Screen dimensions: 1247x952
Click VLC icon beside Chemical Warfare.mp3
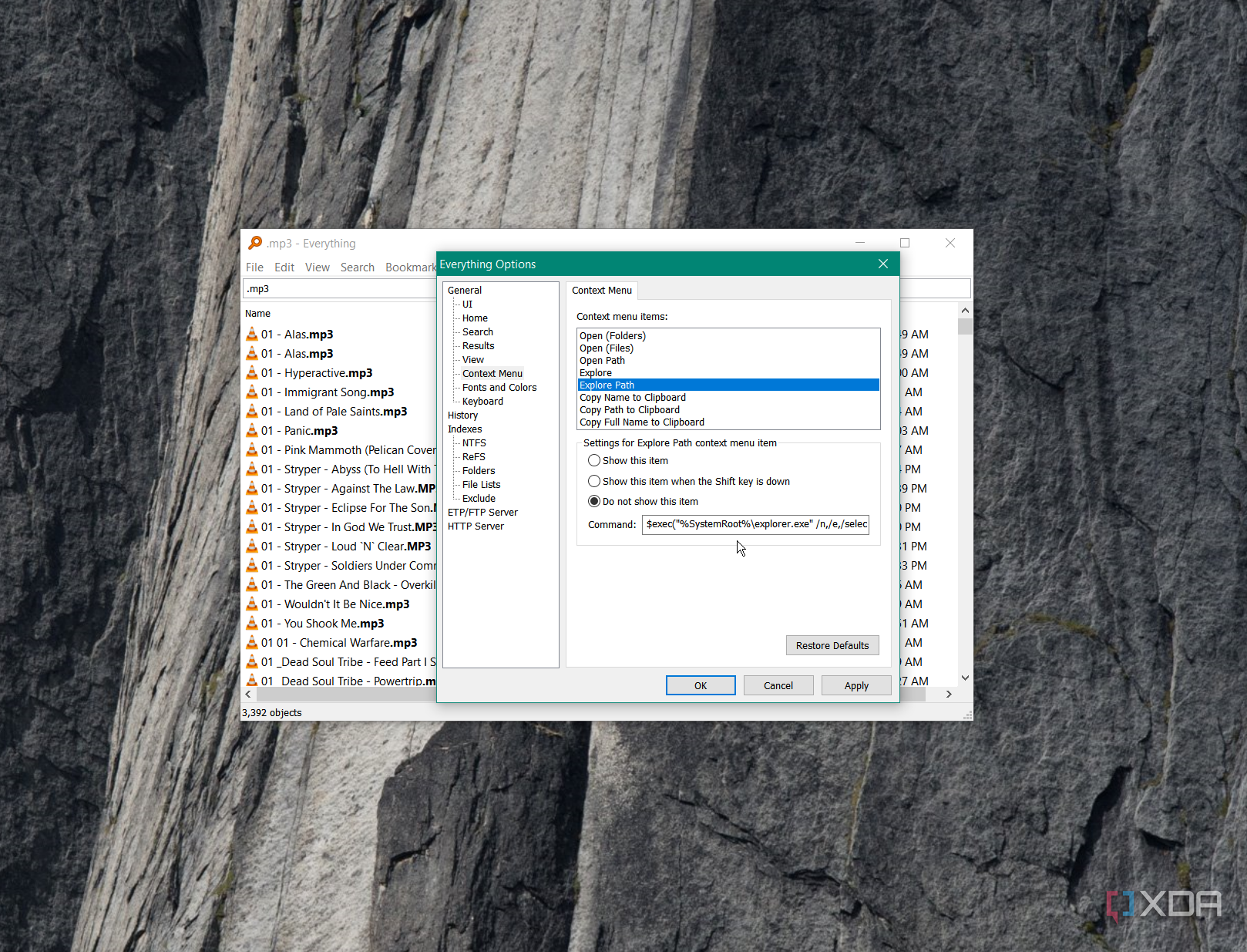(x=252, y=642)
